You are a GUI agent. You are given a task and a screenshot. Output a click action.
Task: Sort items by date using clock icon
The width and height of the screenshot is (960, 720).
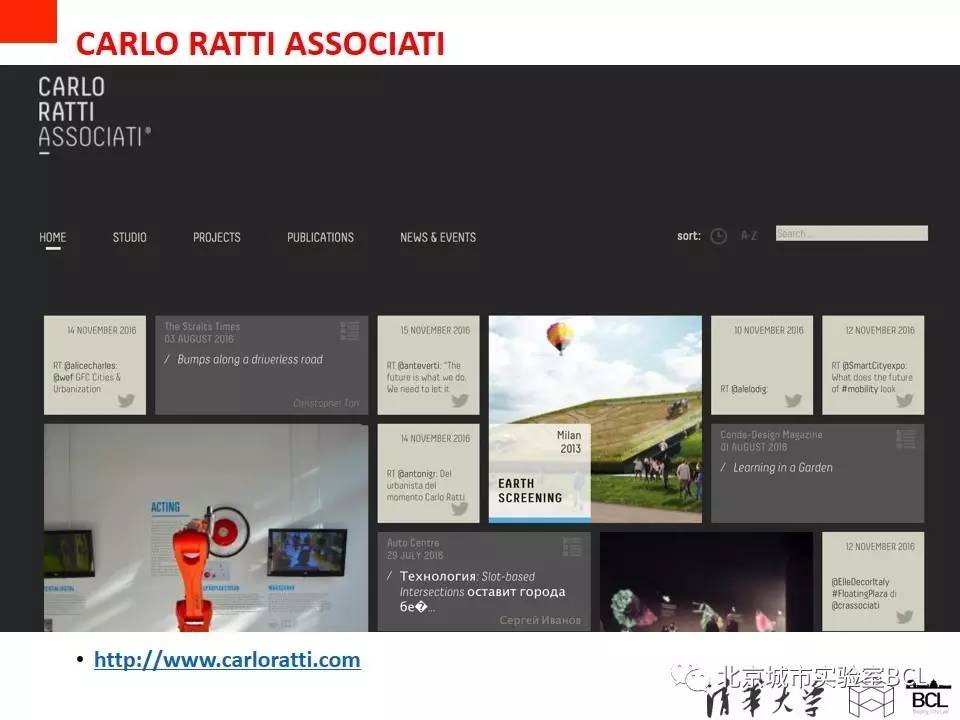click(718, 236)
